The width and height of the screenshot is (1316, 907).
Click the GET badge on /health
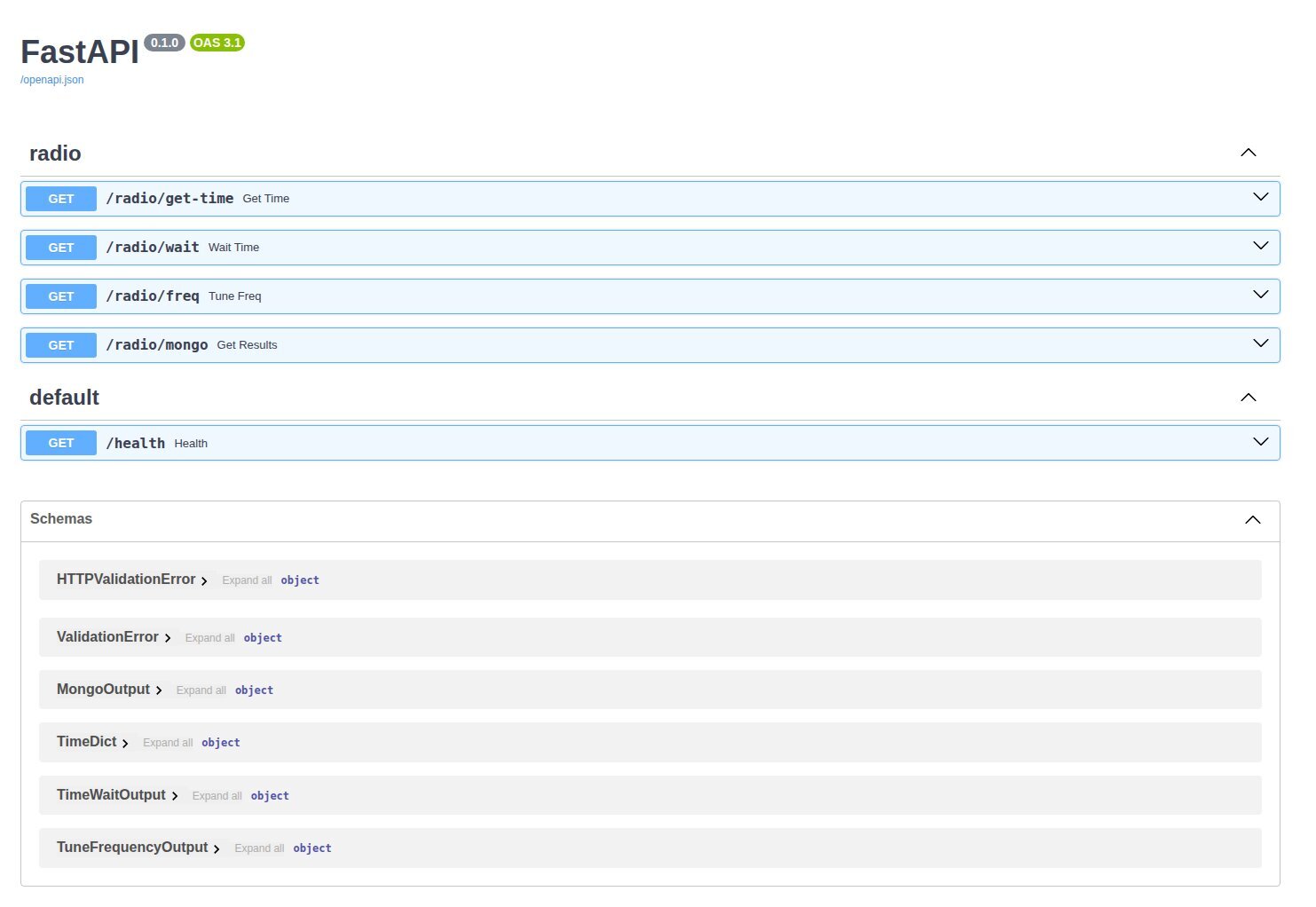tap(60, 442)
